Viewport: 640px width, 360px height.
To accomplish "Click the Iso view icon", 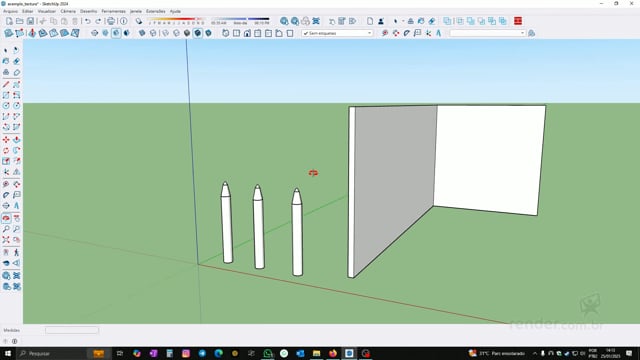I will click(226, 33).
